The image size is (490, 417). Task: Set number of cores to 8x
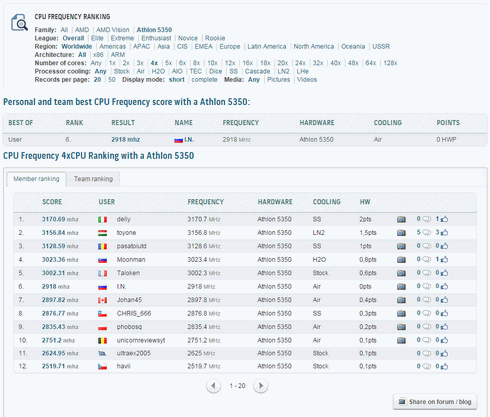pyautogui.click(x=197, y=63)
